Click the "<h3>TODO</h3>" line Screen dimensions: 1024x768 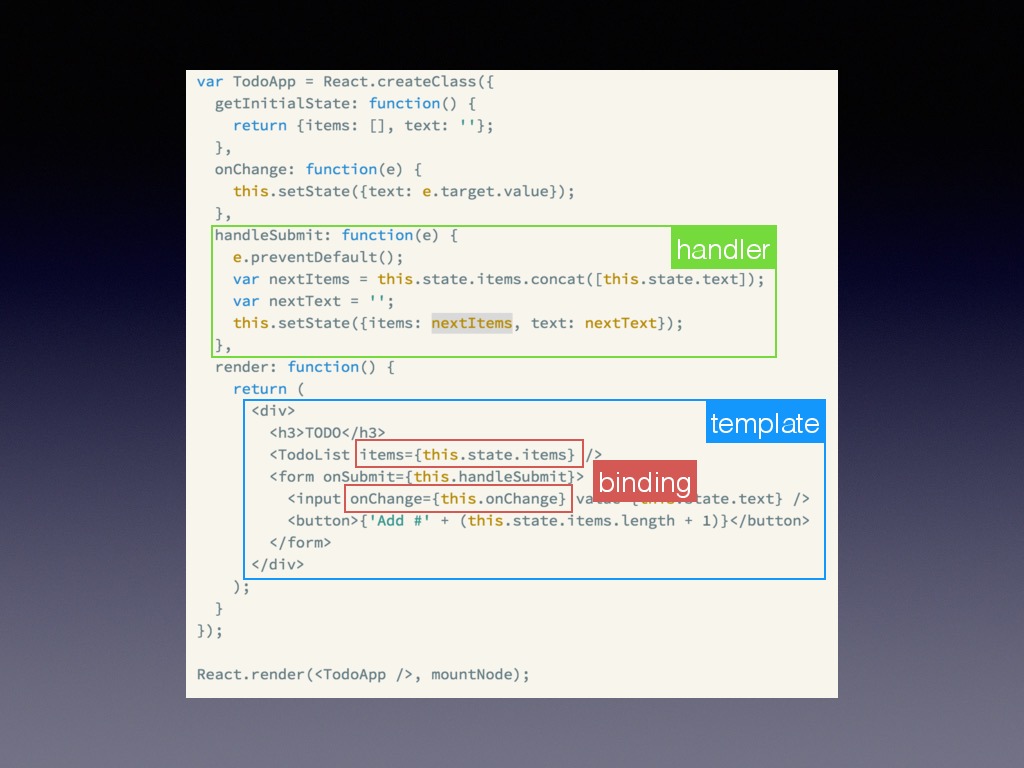[327, 433]
